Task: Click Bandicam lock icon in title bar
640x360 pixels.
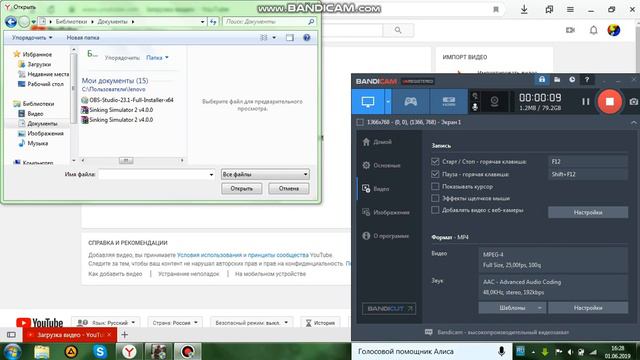Action: (542, 80)
